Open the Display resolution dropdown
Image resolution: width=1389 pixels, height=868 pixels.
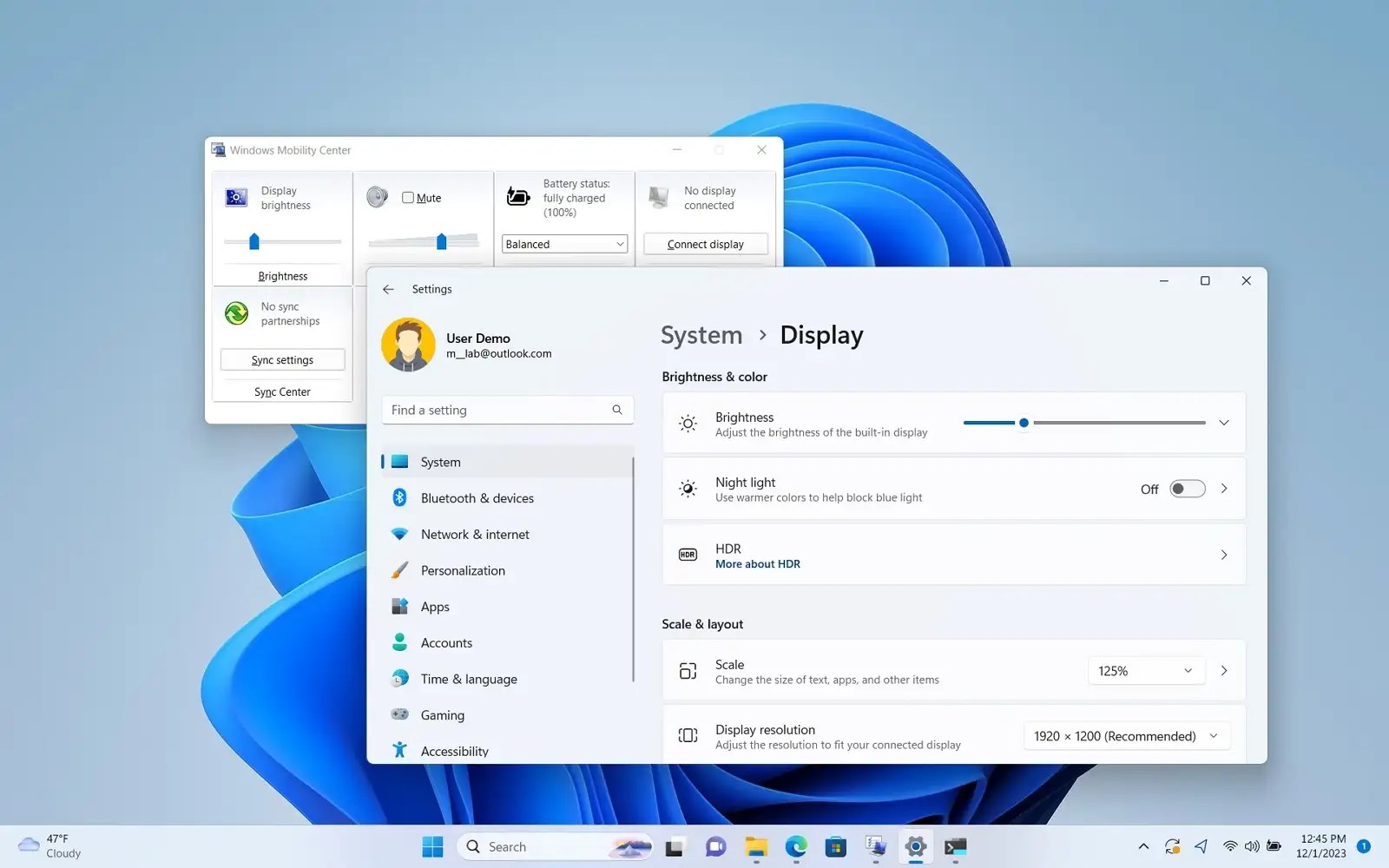pos(1125,735)
